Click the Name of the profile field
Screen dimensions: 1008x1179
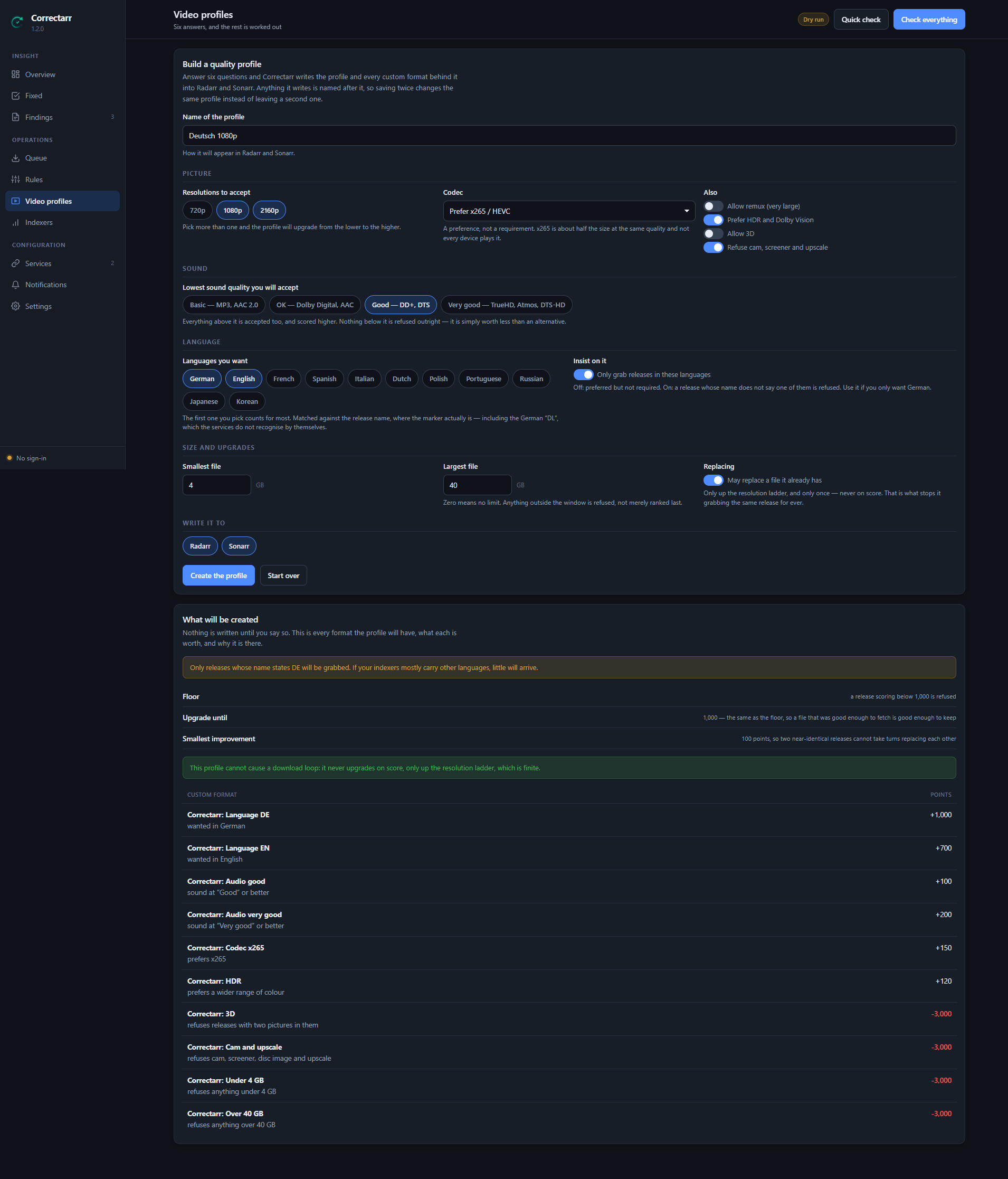tap(568, 135)
